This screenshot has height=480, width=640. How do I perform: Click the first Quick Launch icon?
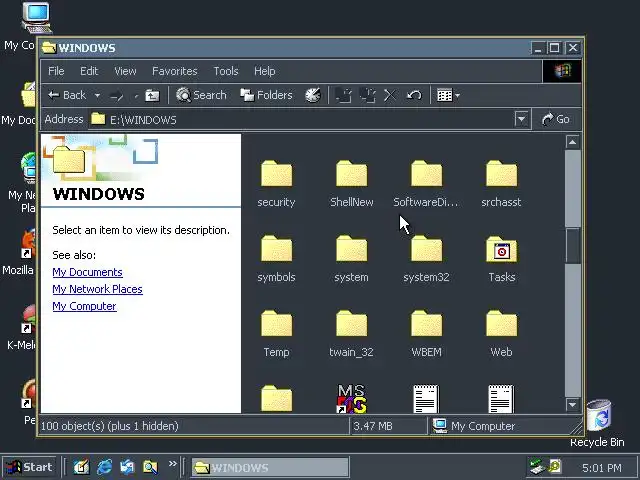coord(81,467)
